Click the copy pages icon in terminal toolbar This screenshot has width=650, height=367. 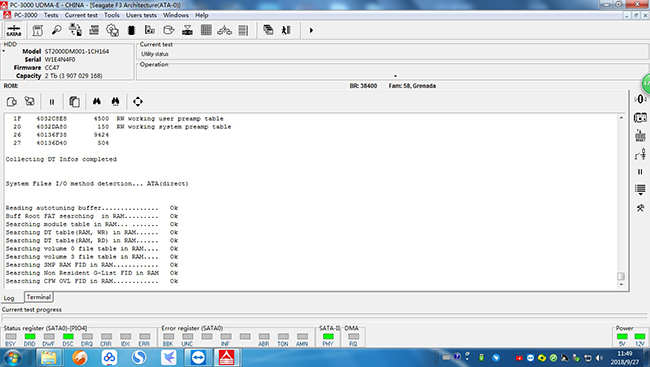pyautogui.click(x=74, y=101)
